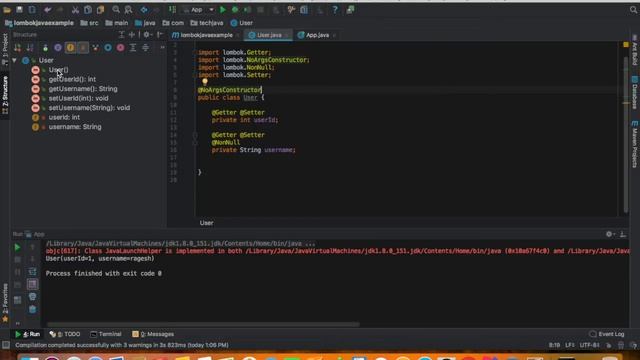The image size is (640, 360).
Task: Open Run panel settings gear
Action: pos(609,234)
